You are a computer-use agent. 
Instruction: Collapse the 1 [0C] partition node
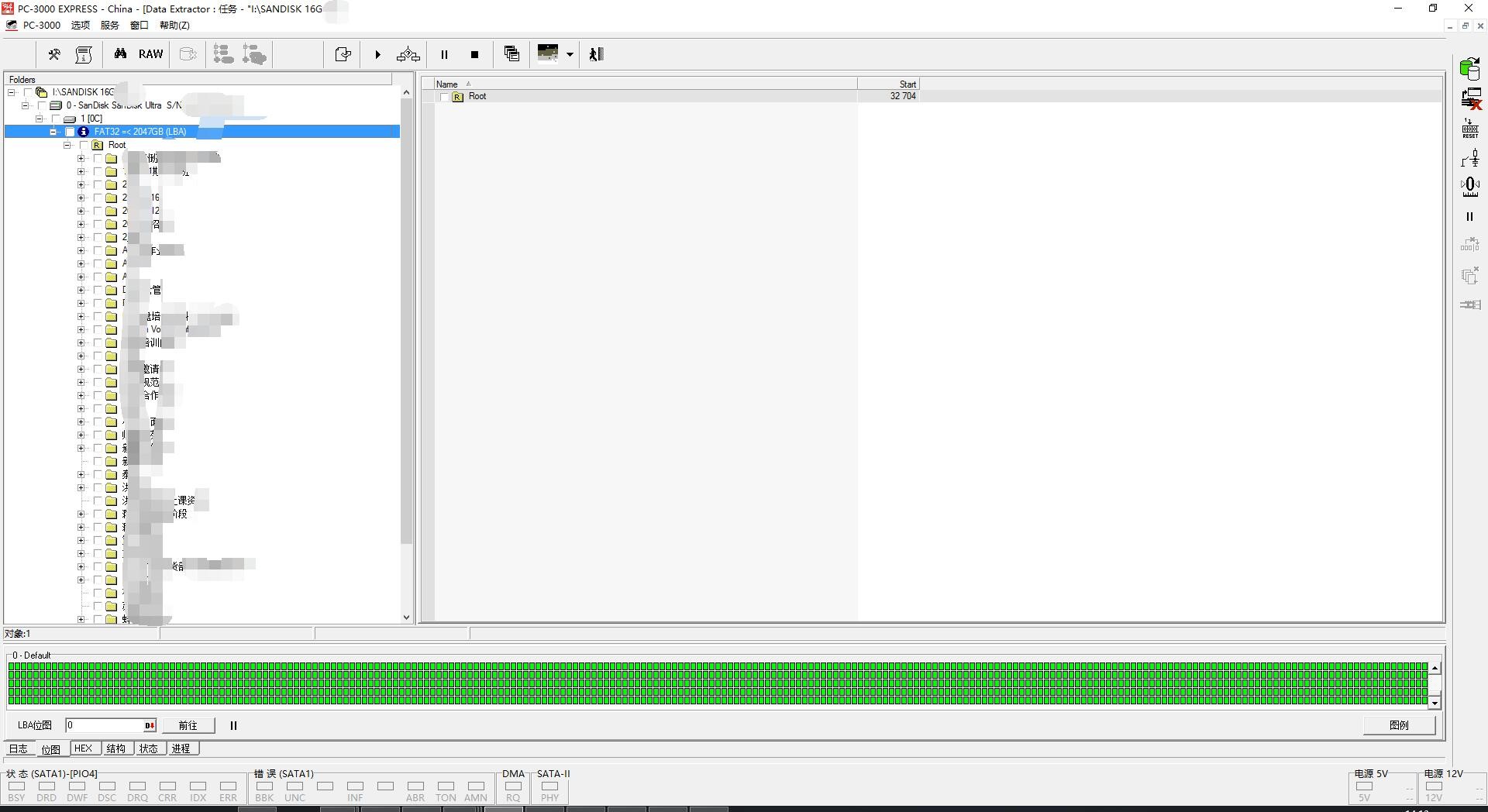point(40,119)
